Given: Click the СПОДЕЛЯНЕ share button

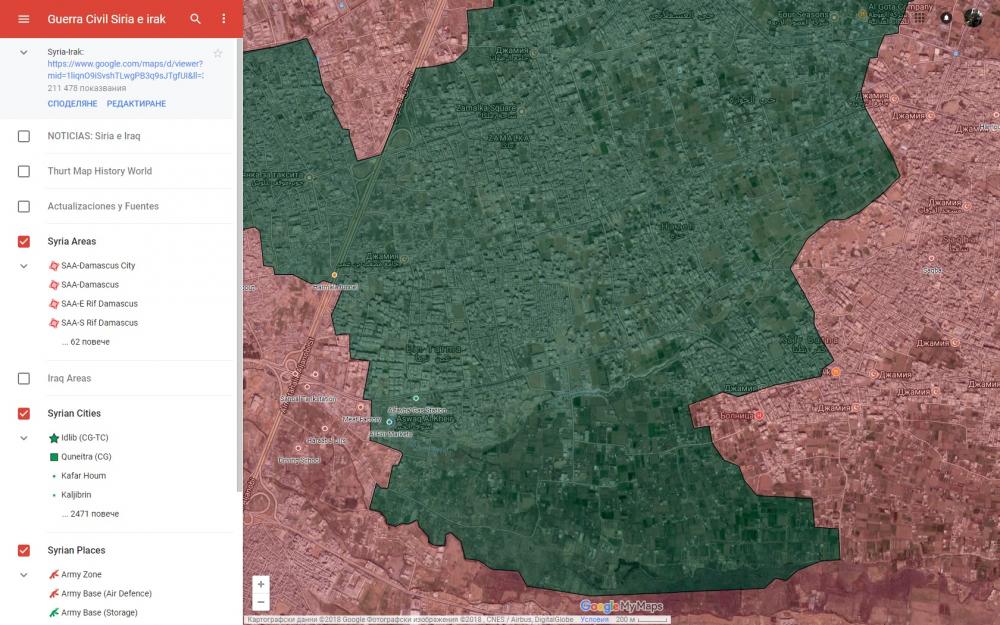Looking at the screenshot, I should (72, 104).
